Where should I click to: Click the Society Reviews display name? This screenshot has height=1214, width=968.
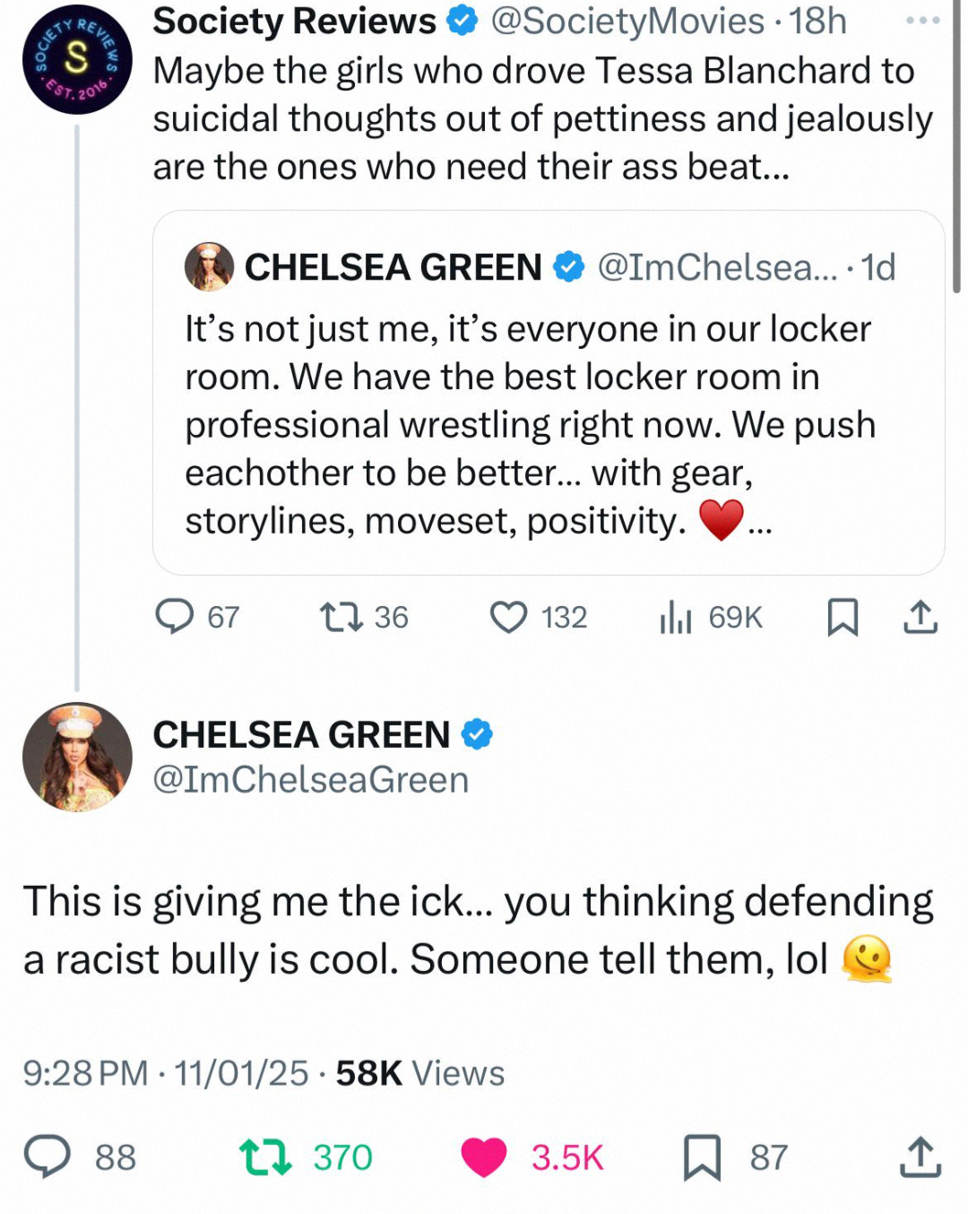tap(294, 21)
